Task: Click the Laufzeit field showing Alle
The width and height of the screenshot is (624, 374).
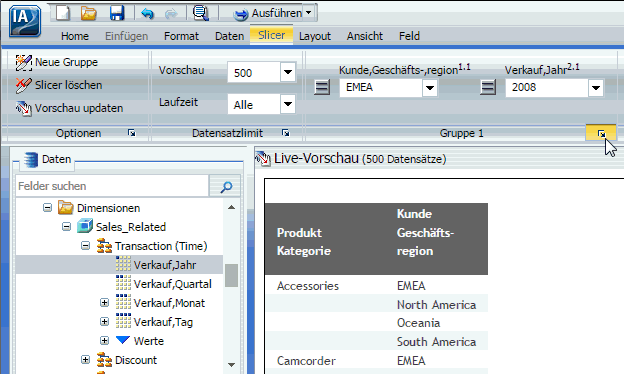Action: click(x=254, y=105)
